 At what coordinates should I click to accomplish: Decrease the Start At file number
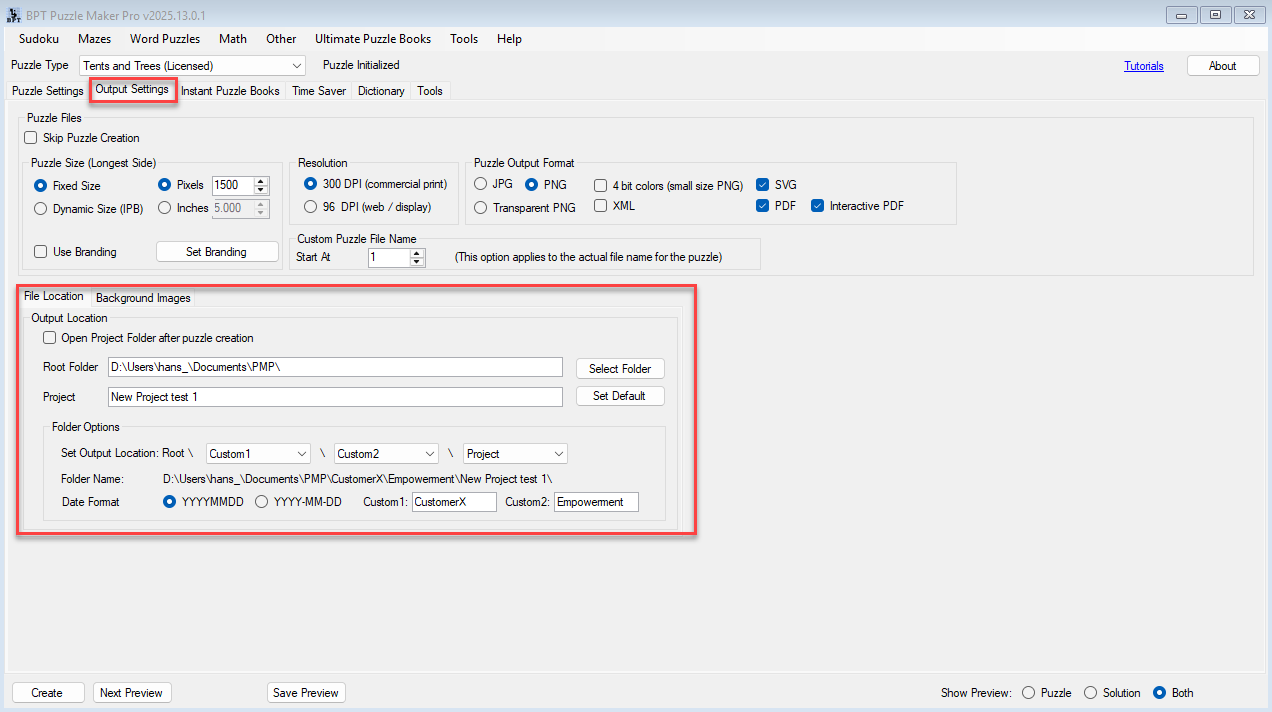click(417, 262)
